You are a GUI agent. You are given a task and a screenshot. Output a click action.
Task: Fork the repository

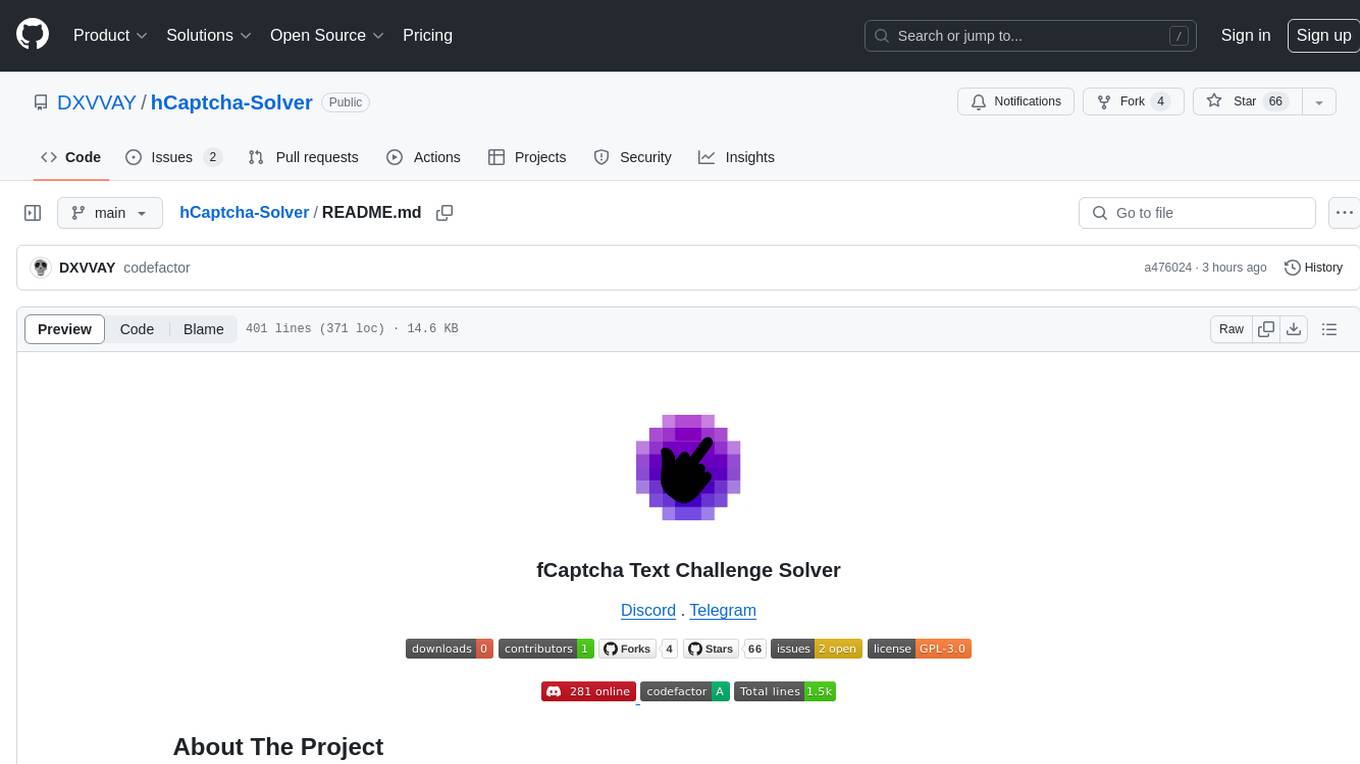[1134, 102]
